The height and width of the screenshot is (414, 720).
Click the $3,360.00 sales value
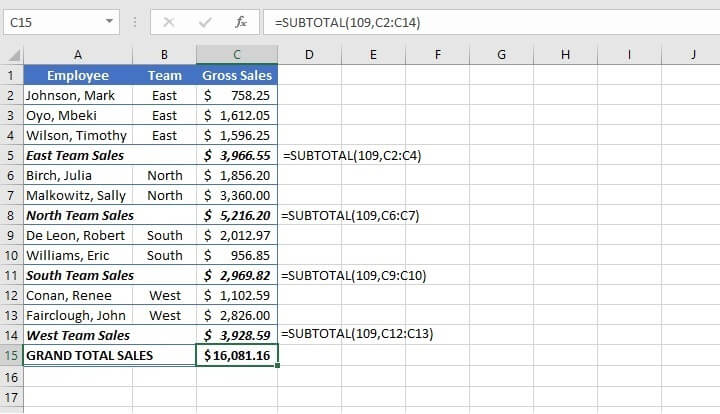(x=237, y=196)
